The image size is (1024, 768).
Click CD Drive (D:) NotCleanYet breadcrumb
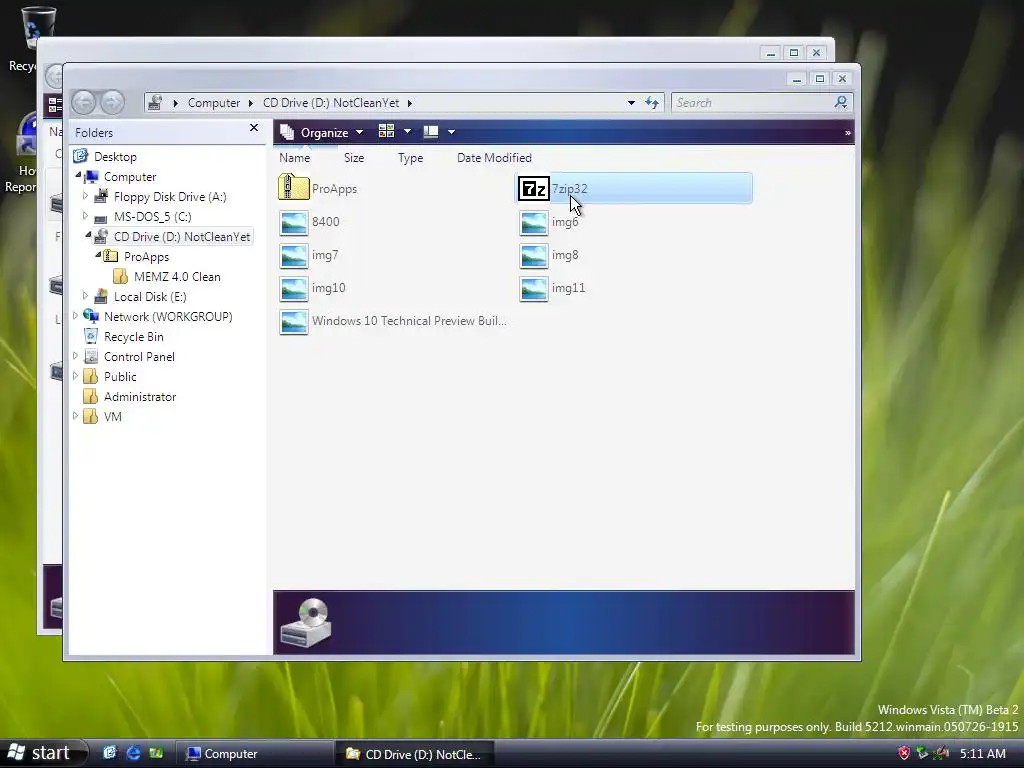[330, 103]
